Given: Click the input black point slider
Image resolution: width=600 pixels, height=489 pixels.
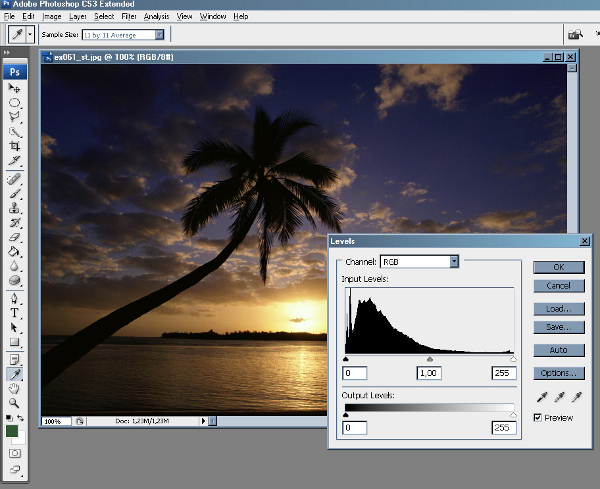Looking at the screenshot, I should (346, 359).
